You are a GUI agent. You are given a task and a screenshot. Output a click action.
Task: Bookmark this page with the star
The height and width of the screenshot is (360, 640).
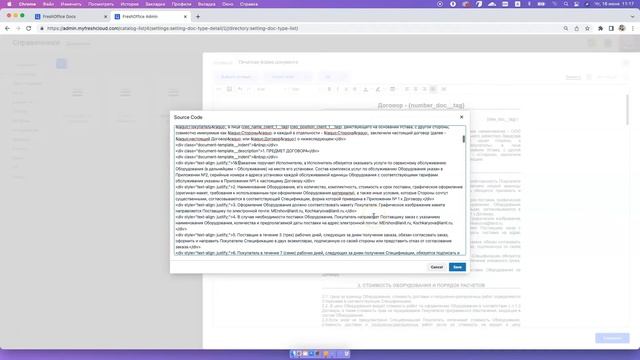coord(587,29)
